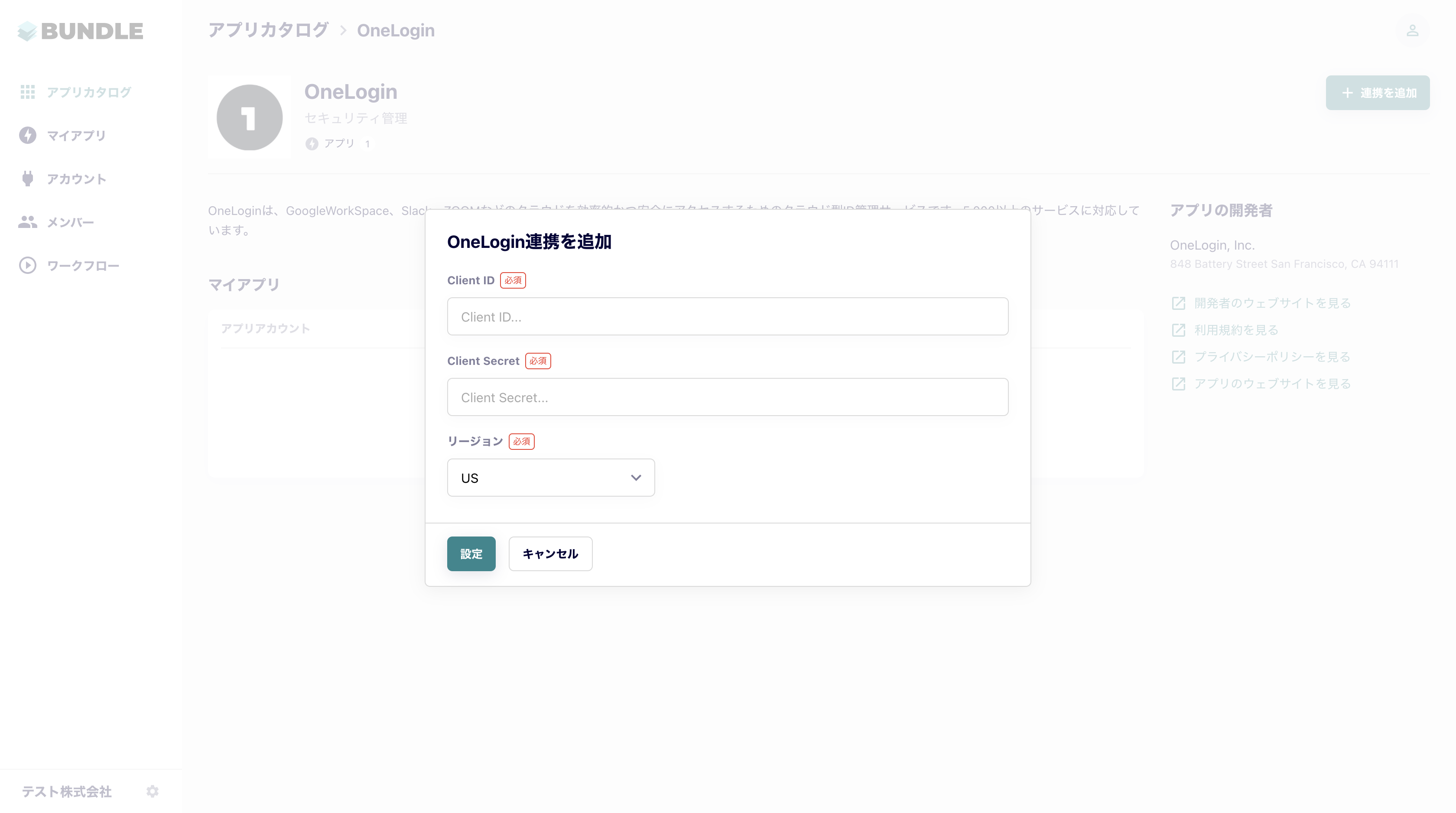Open アプリのウェブサイトを見る link
The width and height of the screenshot is (1456, 813).
click(1272, 384)
